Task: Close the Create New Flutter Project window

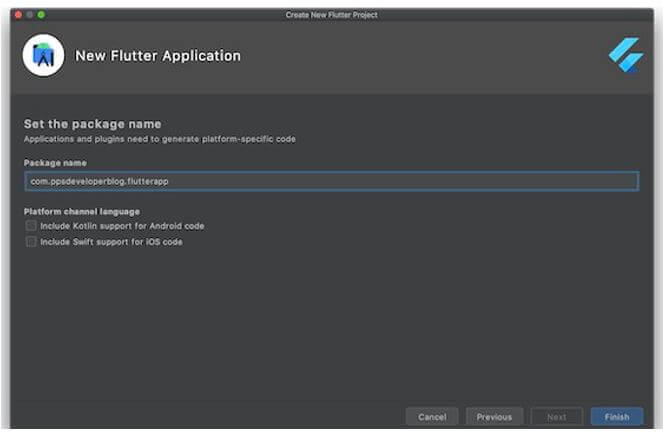Action: point(18,14)
